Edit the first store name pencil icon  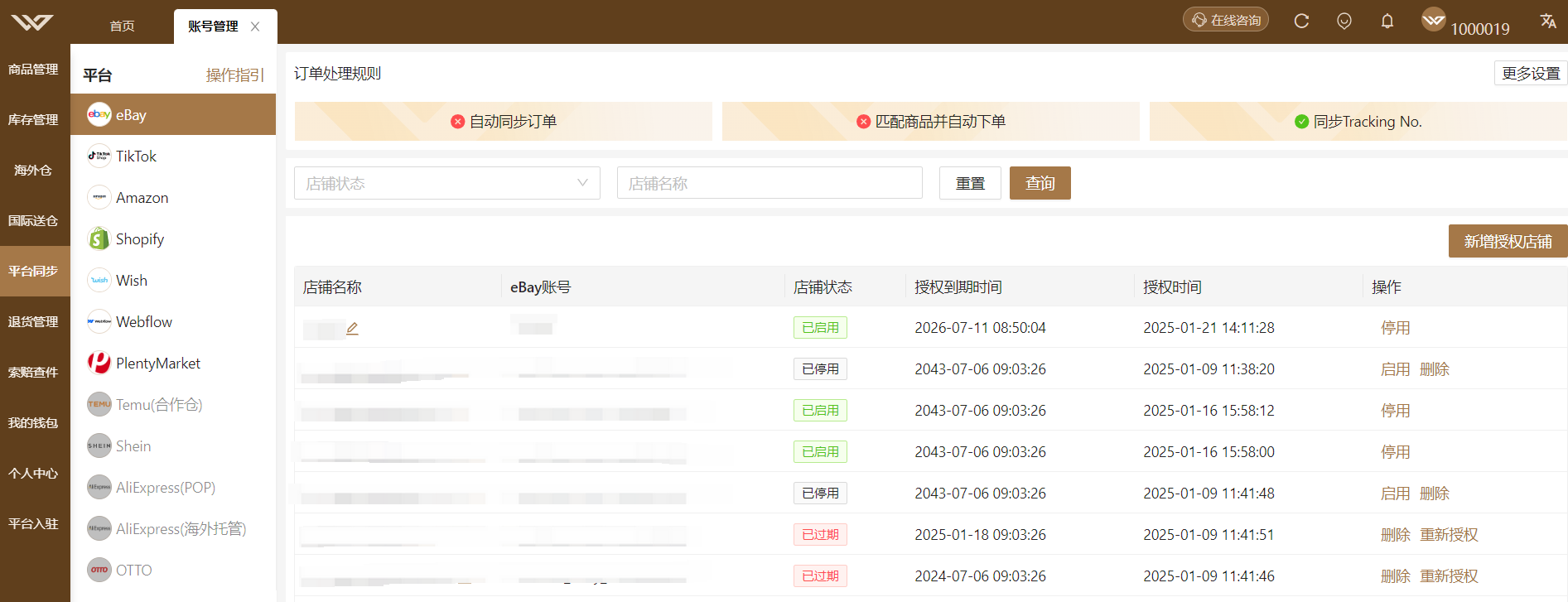(x=352, y=328)
